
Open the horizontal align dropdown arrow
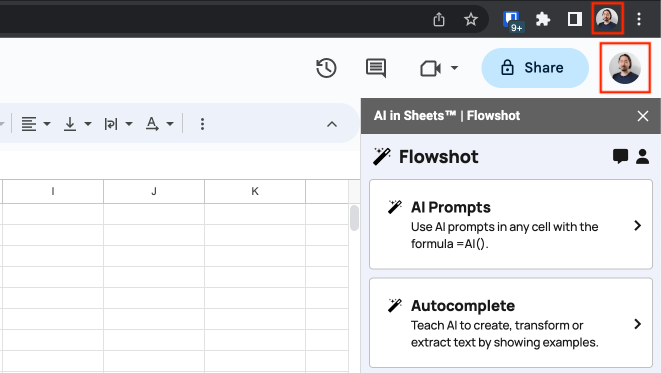47,124
